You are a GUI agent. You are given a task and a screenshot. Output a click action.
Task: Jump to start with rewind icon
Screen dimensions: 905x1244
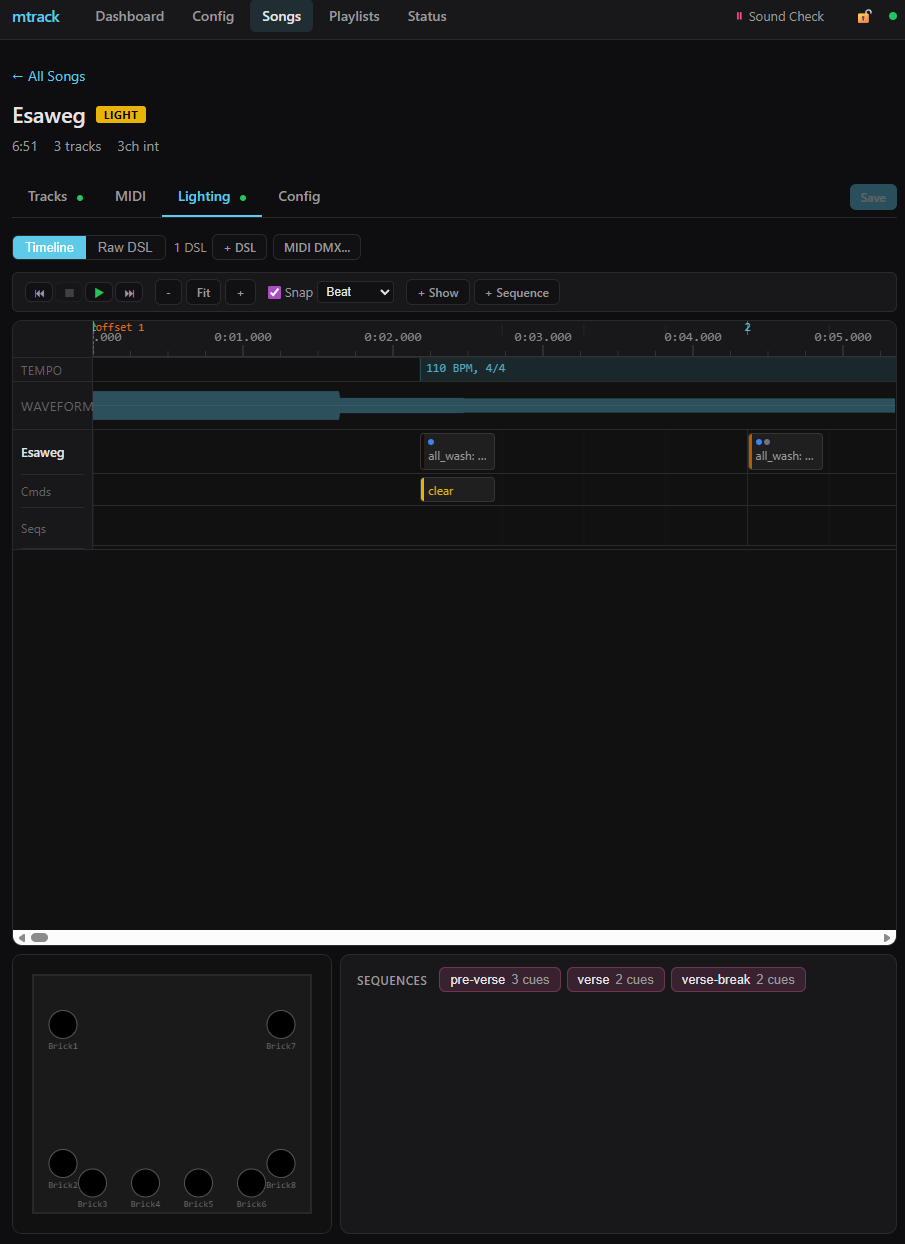coord(39,292)
